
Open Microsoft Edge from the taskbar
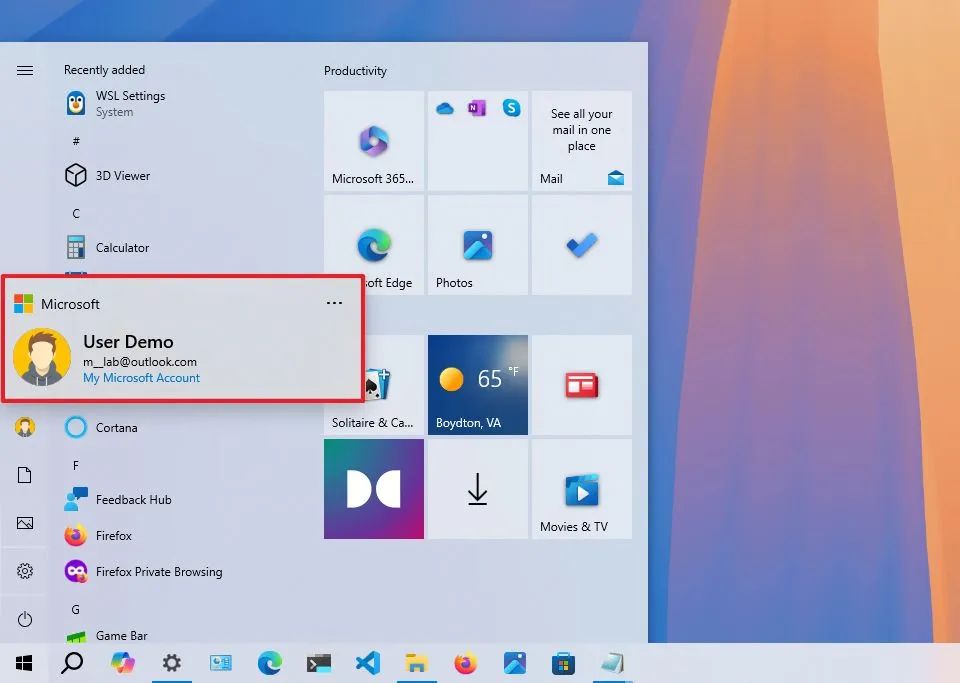(x=269, y=663)
